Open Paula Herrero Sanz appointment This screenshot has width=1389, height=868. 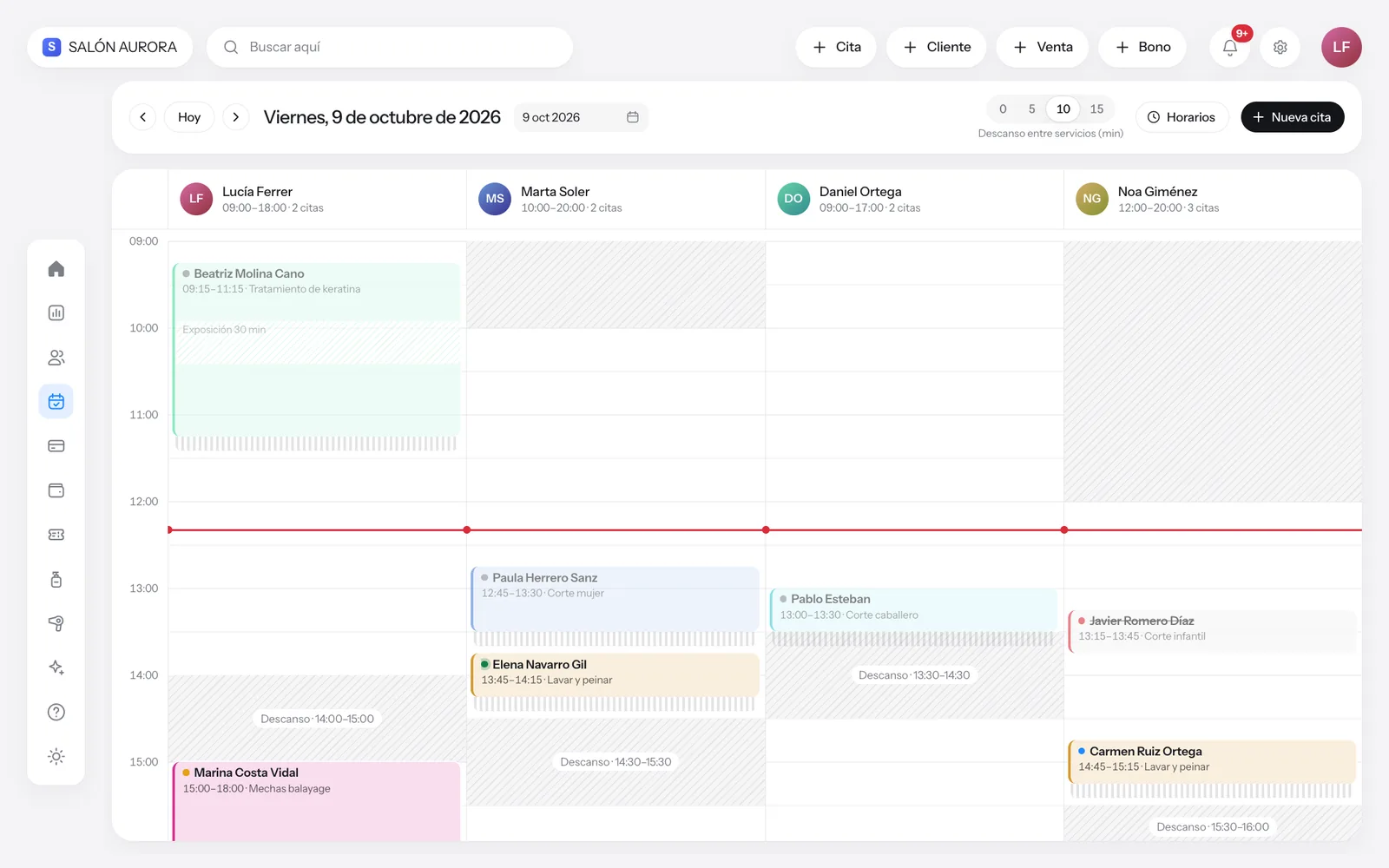(x=616, y=599)
